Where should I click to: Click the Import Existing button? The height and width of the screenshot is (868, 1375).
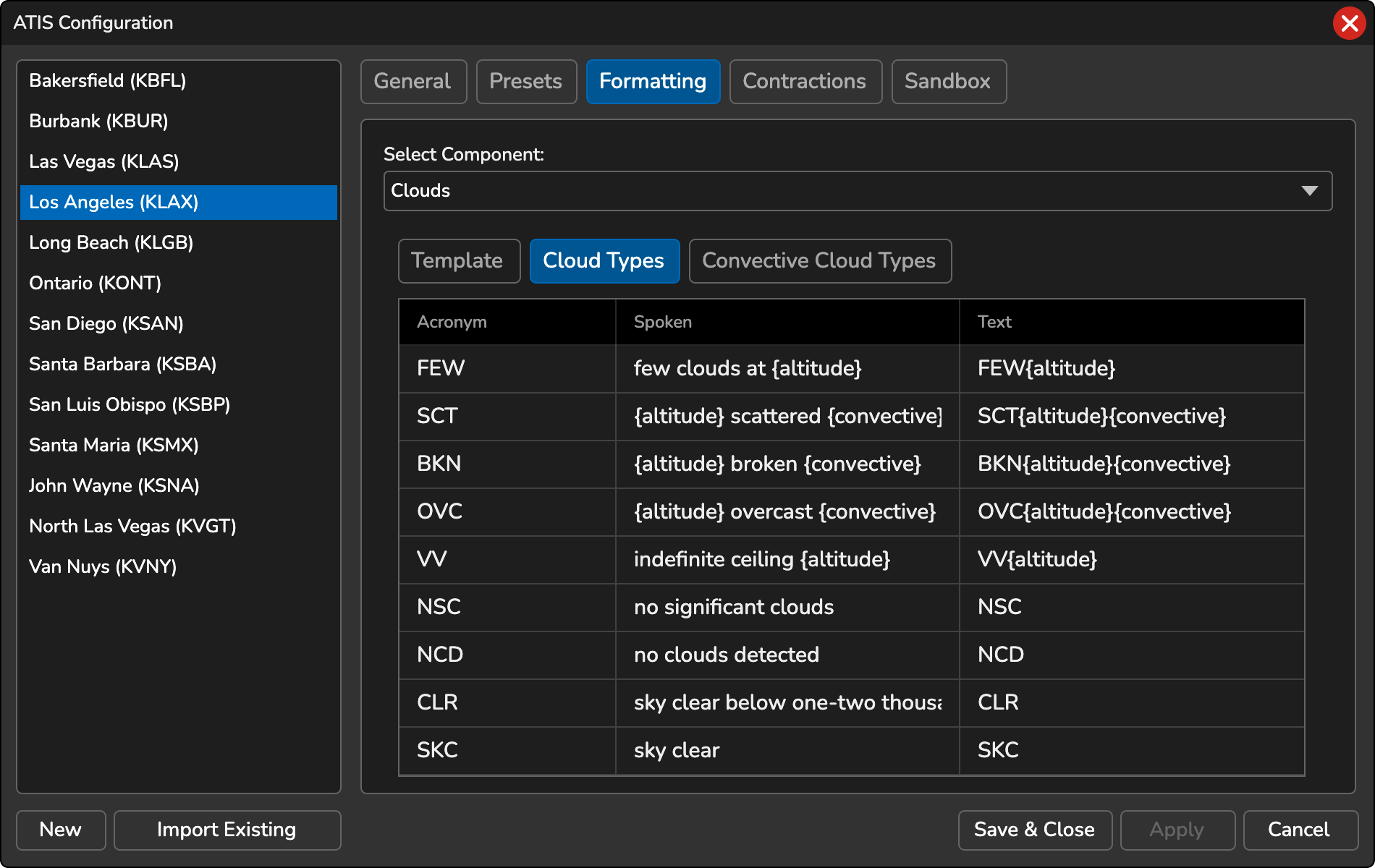click(x=227, y=830)
